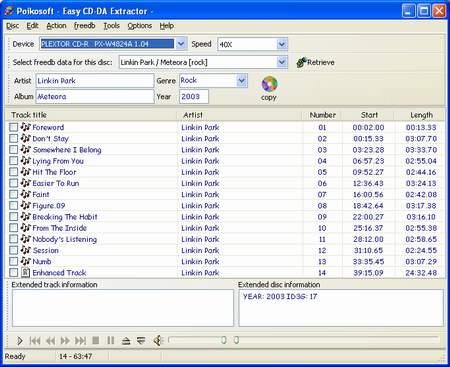Open the Device drive dropdown
450x367 pixels.
point(181,44)
